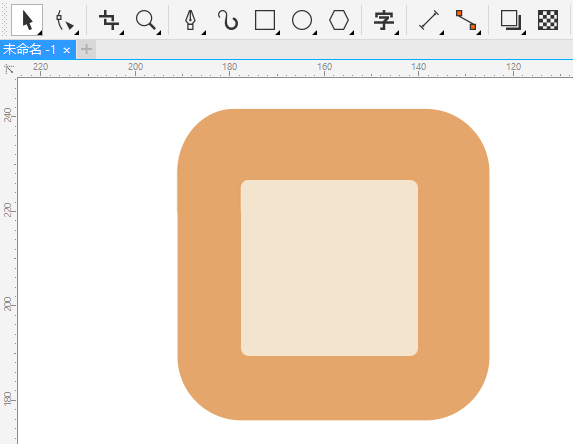Select the Ellipse tool

click(302, 20)
